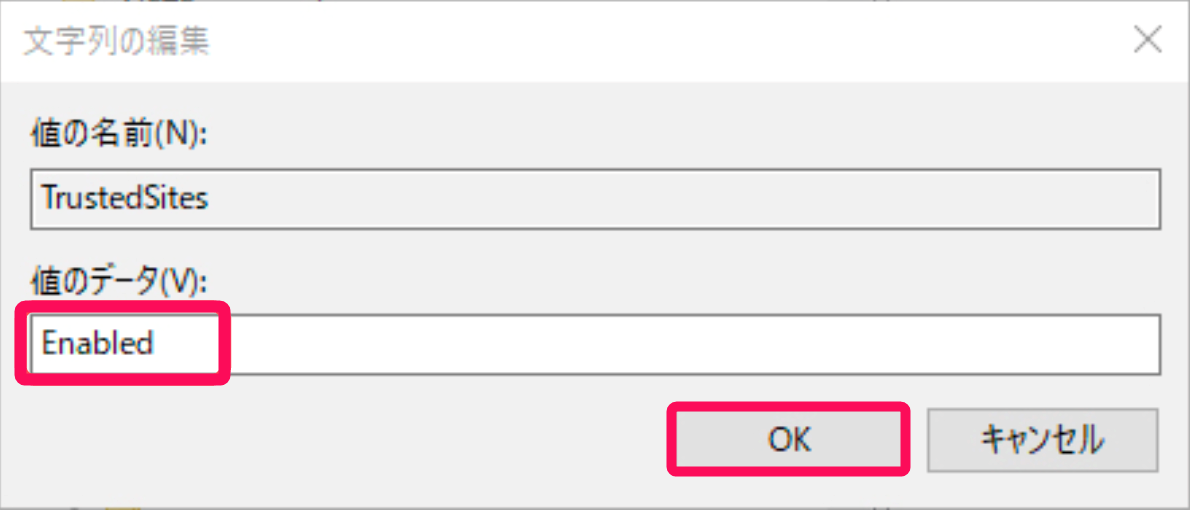Image resolution: width=1190 pixels, height=510 pixels.
Task: Click empty space right of TrustedSites in name field
Action: click(683, 199)
